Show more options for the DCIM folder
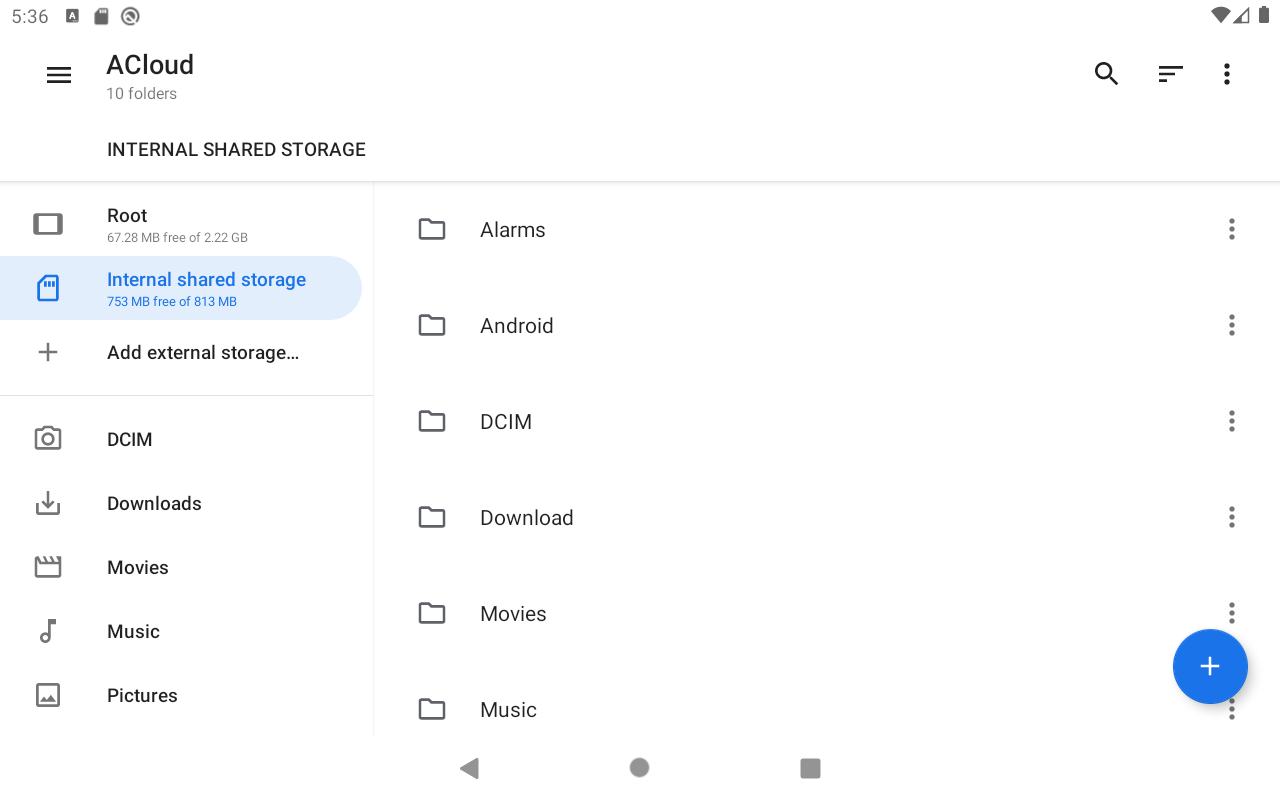Screen dimensions: 1280x800 click(1232, 422)
